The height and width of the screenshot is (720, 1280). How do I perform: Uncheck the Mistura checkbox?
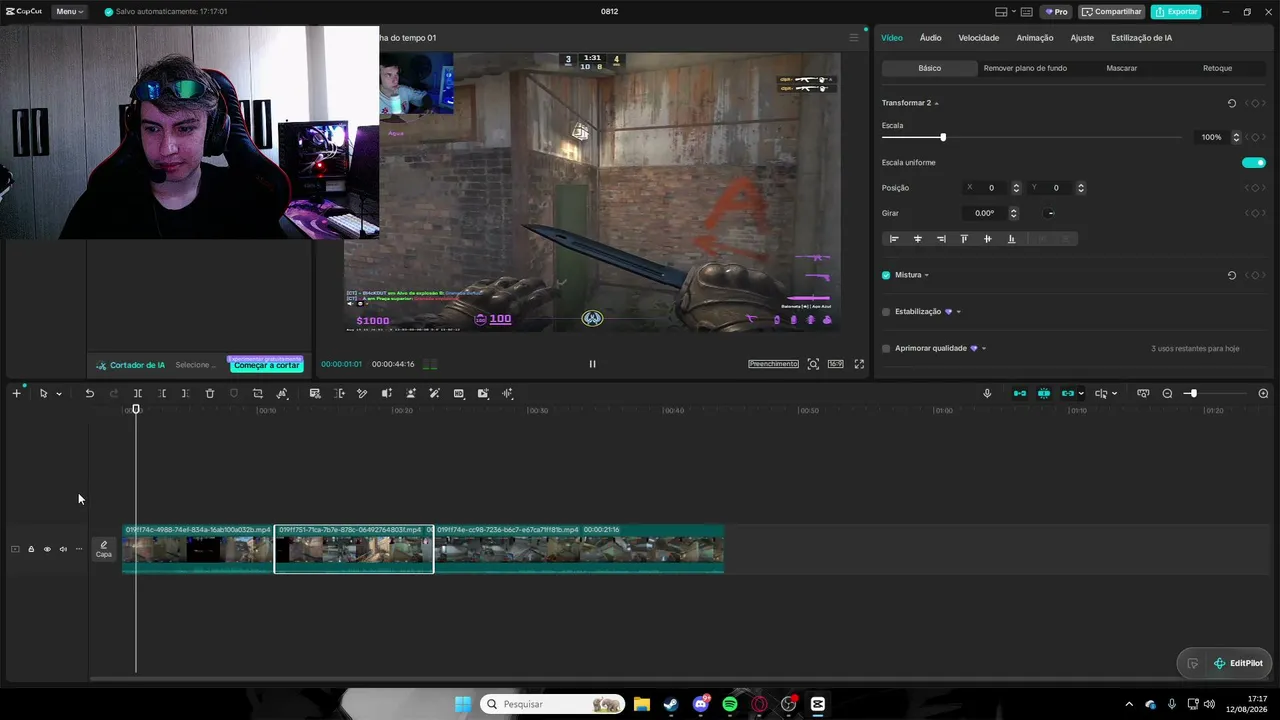pos(886,275)
